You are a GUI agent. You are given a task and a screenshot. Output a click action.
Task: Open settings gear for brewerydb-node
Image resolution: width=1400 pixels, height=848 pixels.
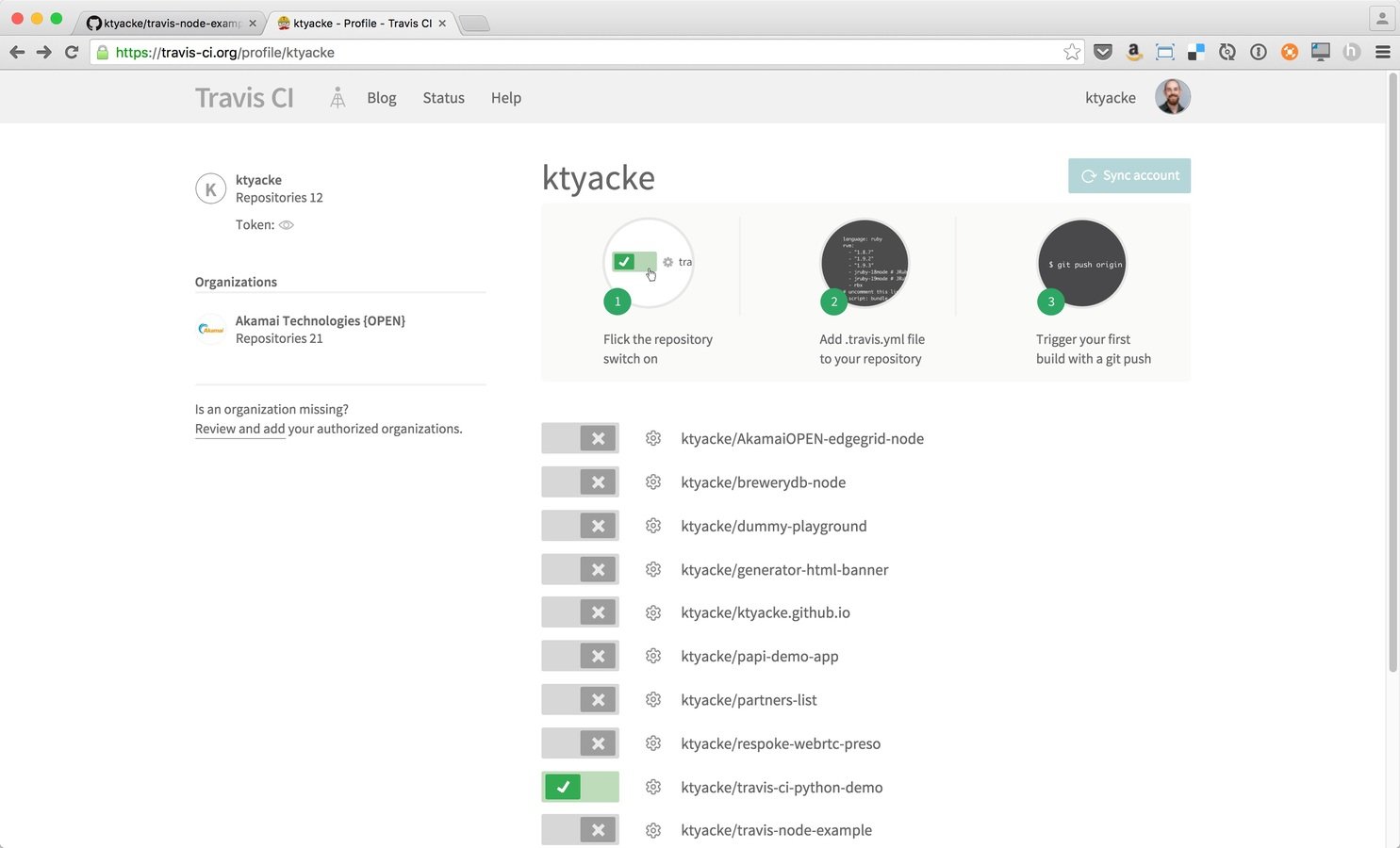point(653,481)
